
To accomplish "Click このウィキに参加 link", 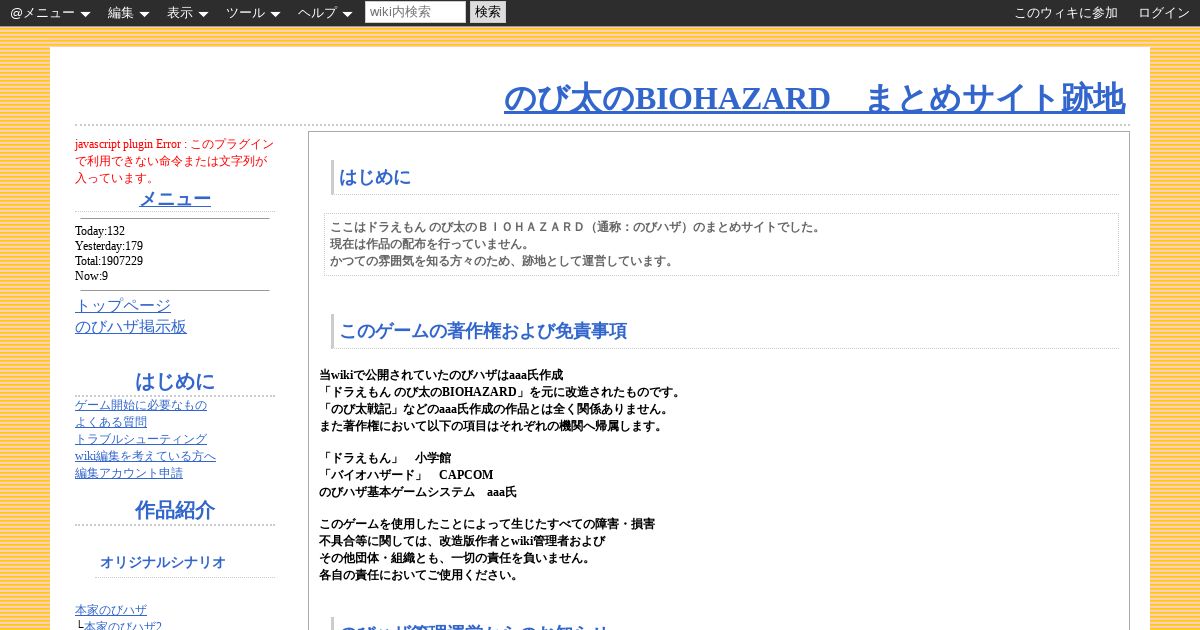I will (x=1066, y=13).
